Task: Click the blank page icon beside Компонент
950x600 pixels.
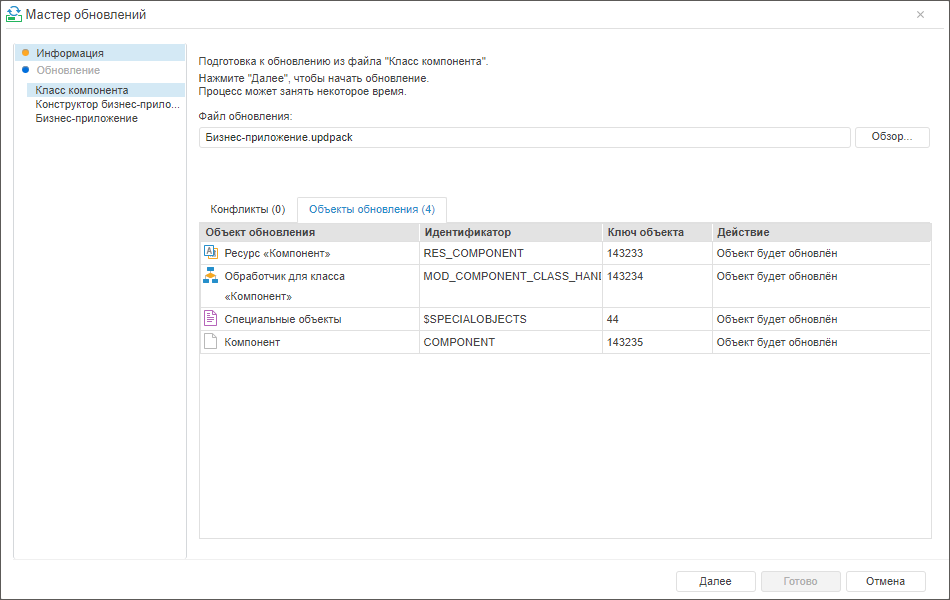Action: point(210,342)
